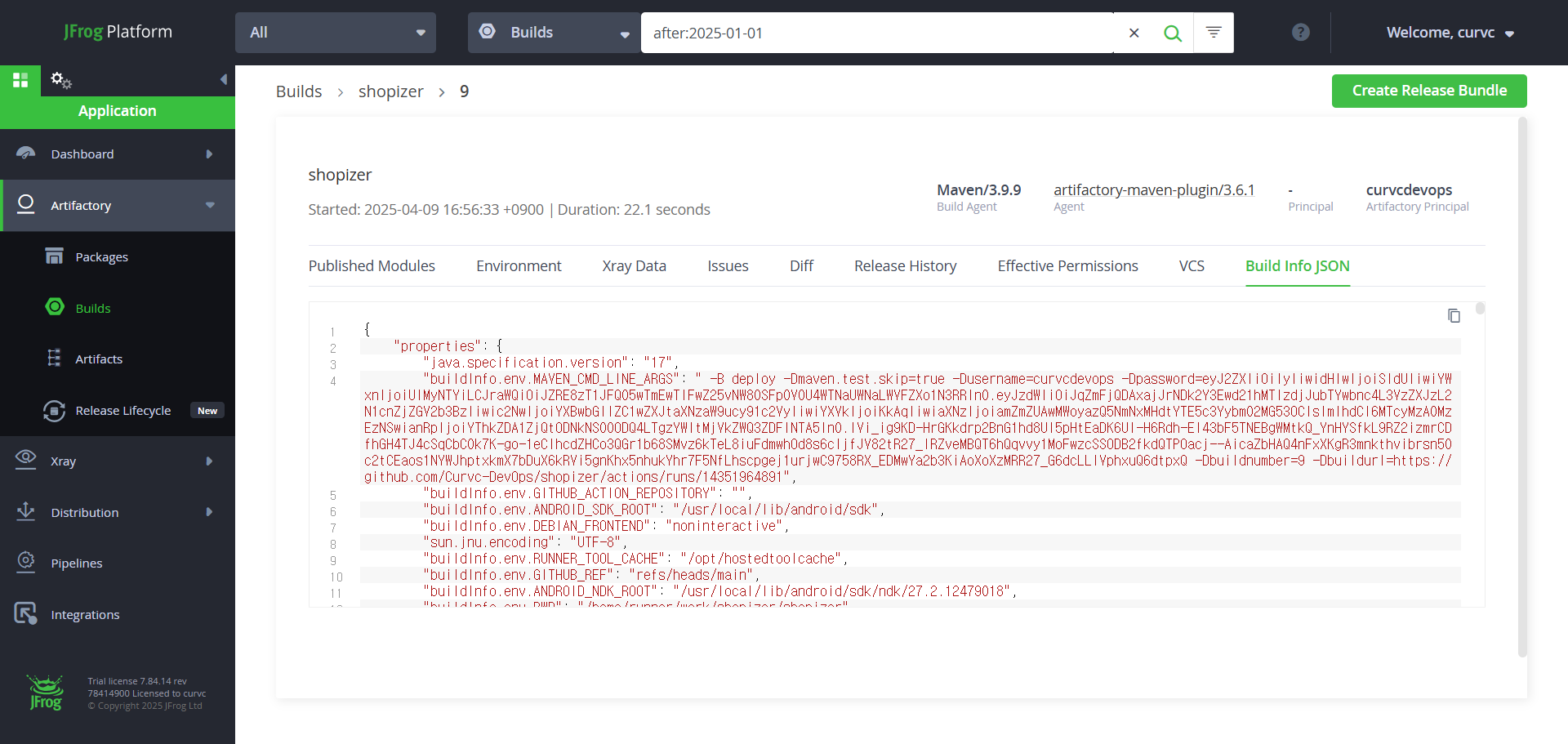Image resolution: width=1568 pixels, height=744 pixels.
Task: Open Artifacts in the sidebar
Action: pos(99,359)
